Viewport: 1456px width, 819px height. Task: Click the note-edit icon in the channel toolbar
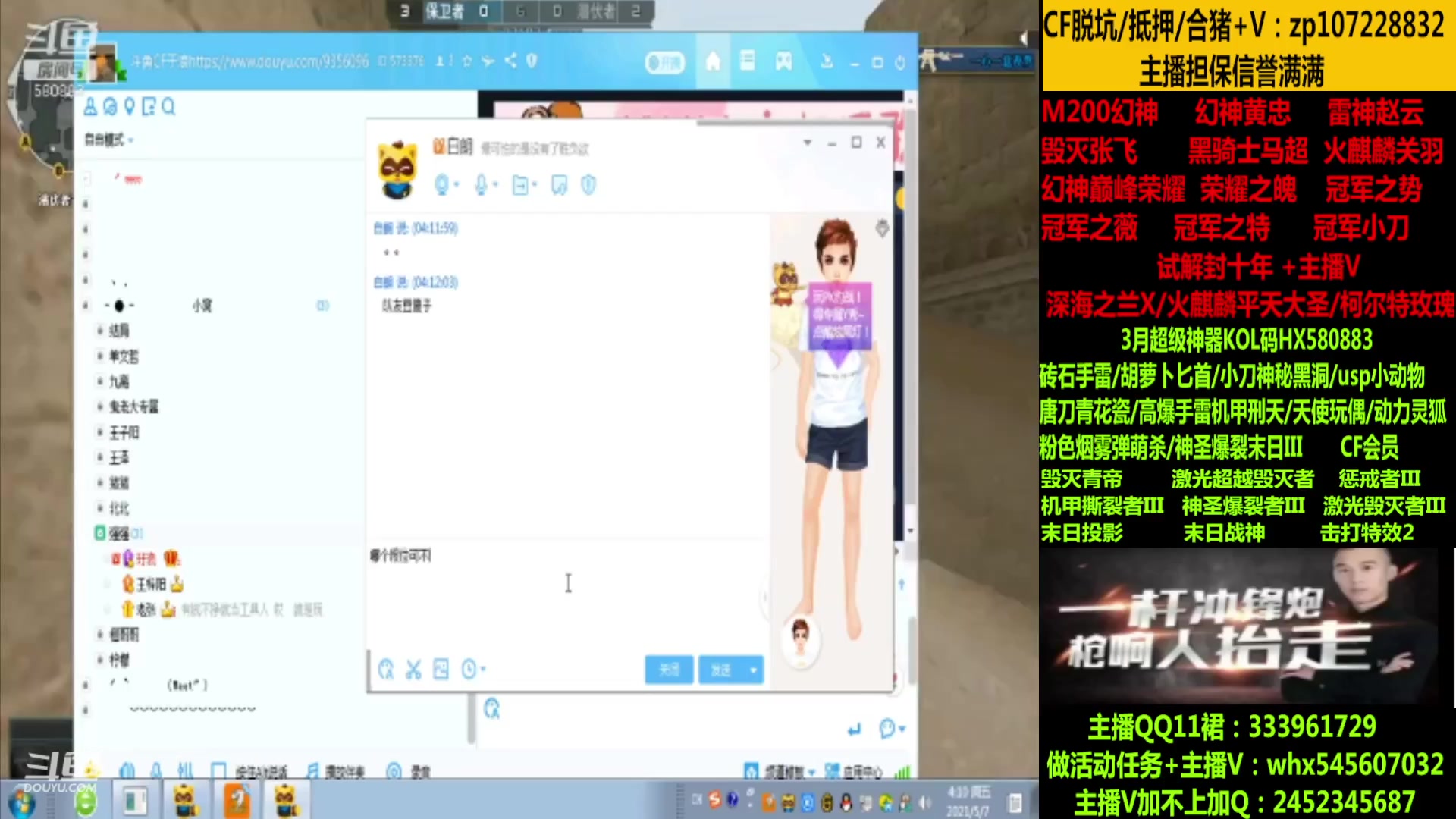[x=149, y=107]
